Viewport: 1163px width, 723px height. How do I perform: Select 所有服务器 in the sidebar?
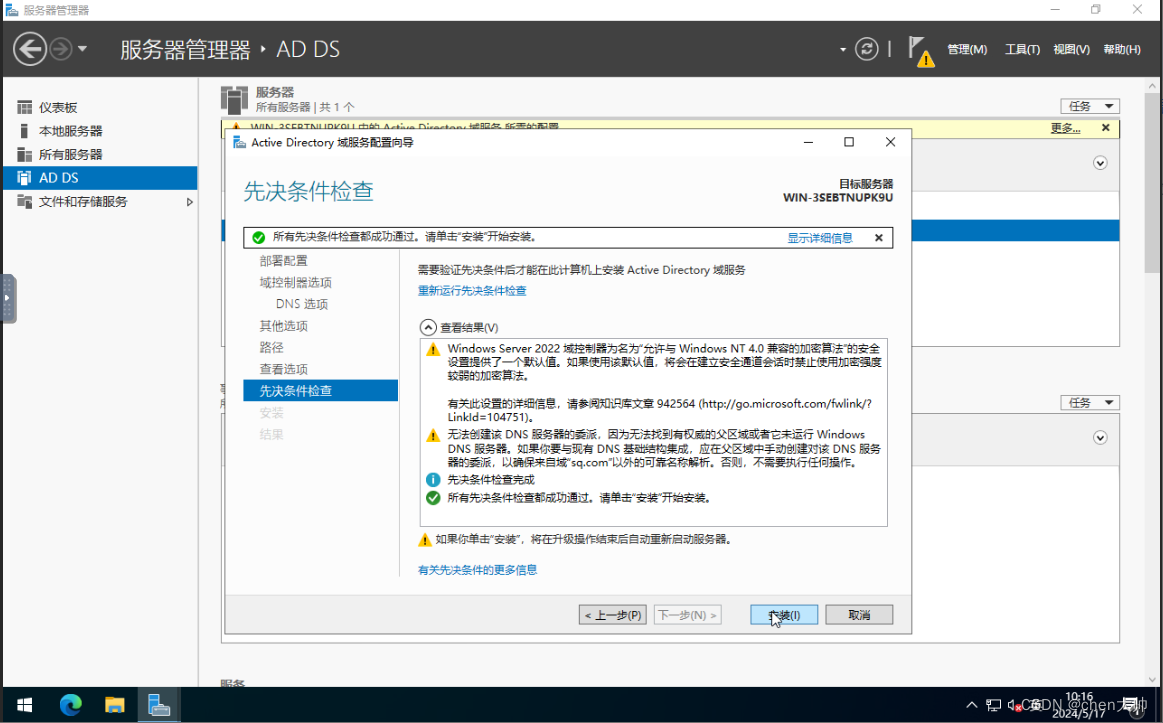[x=100, y=155]
